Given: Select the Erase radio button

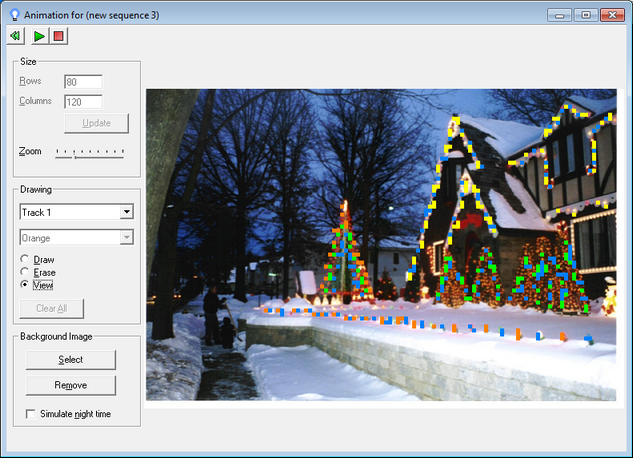Looking at the screenshot, I should (x=25, y=272).
